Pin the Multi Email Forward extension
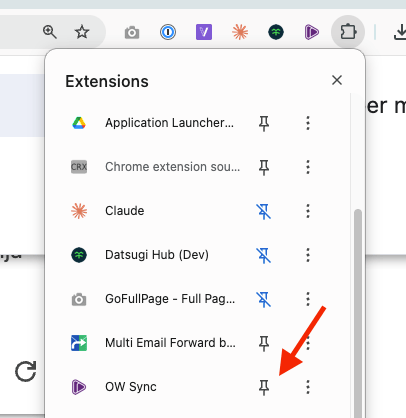The width and height of the screenshot is (406, 418). pyautogui.click(x=264, y=343)
